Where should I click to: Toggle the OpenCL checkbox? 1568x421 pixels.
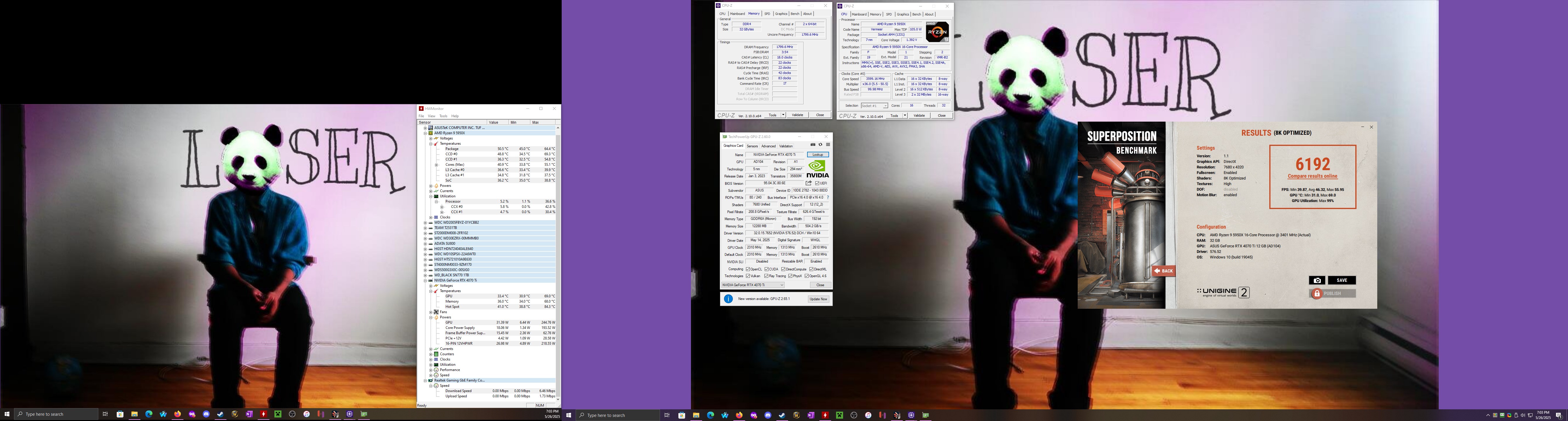[x=748, y=269]
